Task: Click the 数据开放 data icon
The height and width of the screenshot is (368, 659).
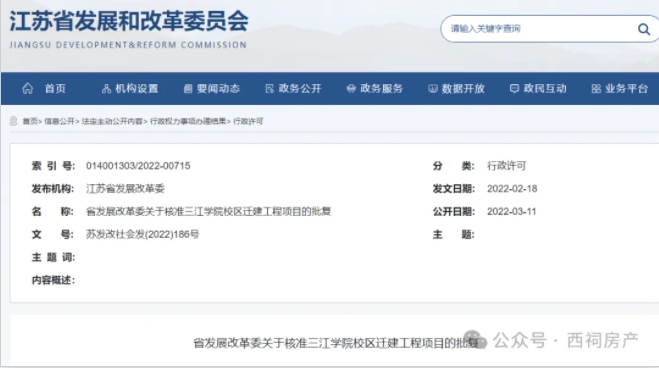Action: coord(432,89)
